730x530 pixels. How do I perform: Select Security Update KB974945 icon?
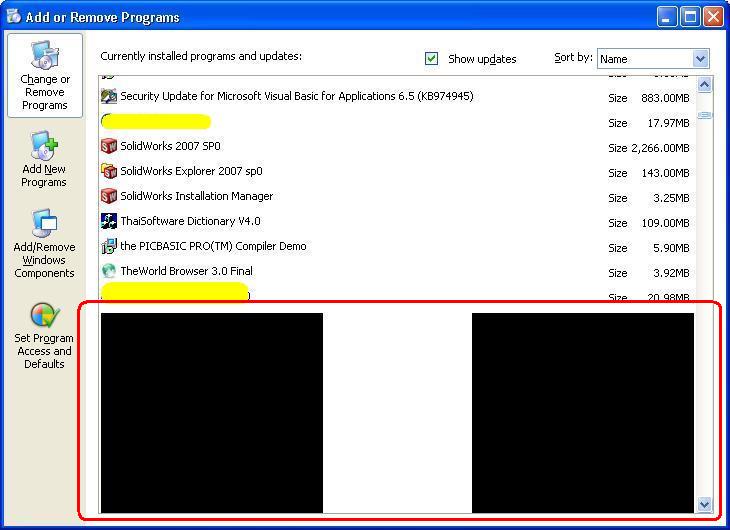(109, 96)
